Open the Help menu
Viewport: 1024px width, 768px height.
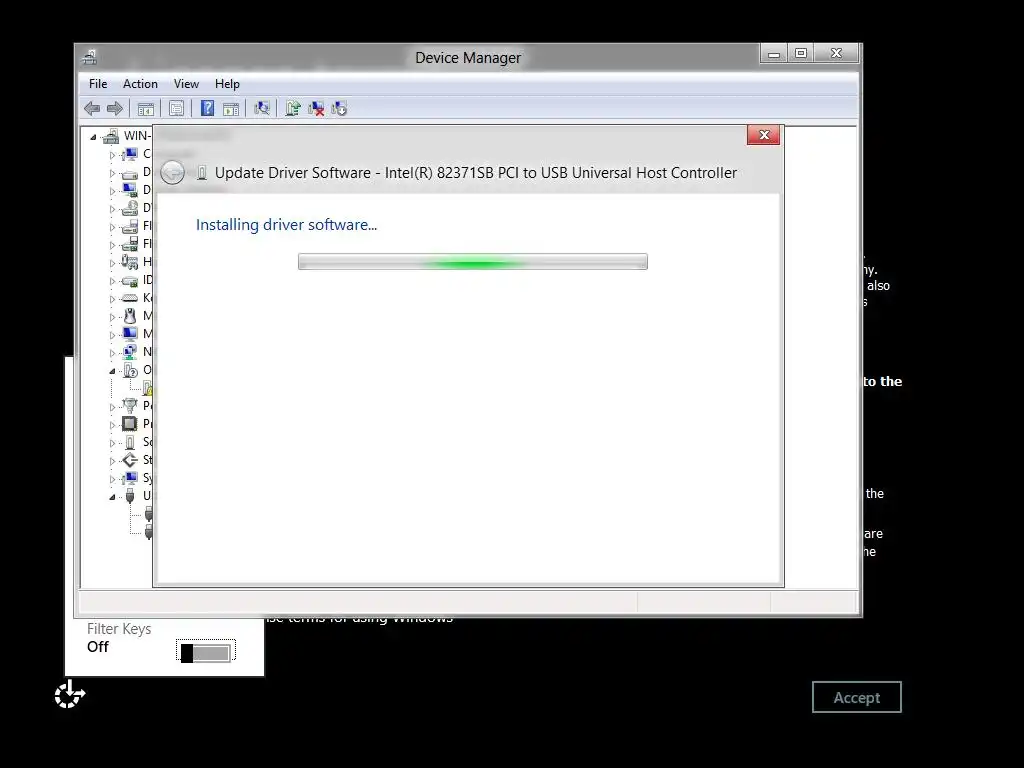[227, 84]
